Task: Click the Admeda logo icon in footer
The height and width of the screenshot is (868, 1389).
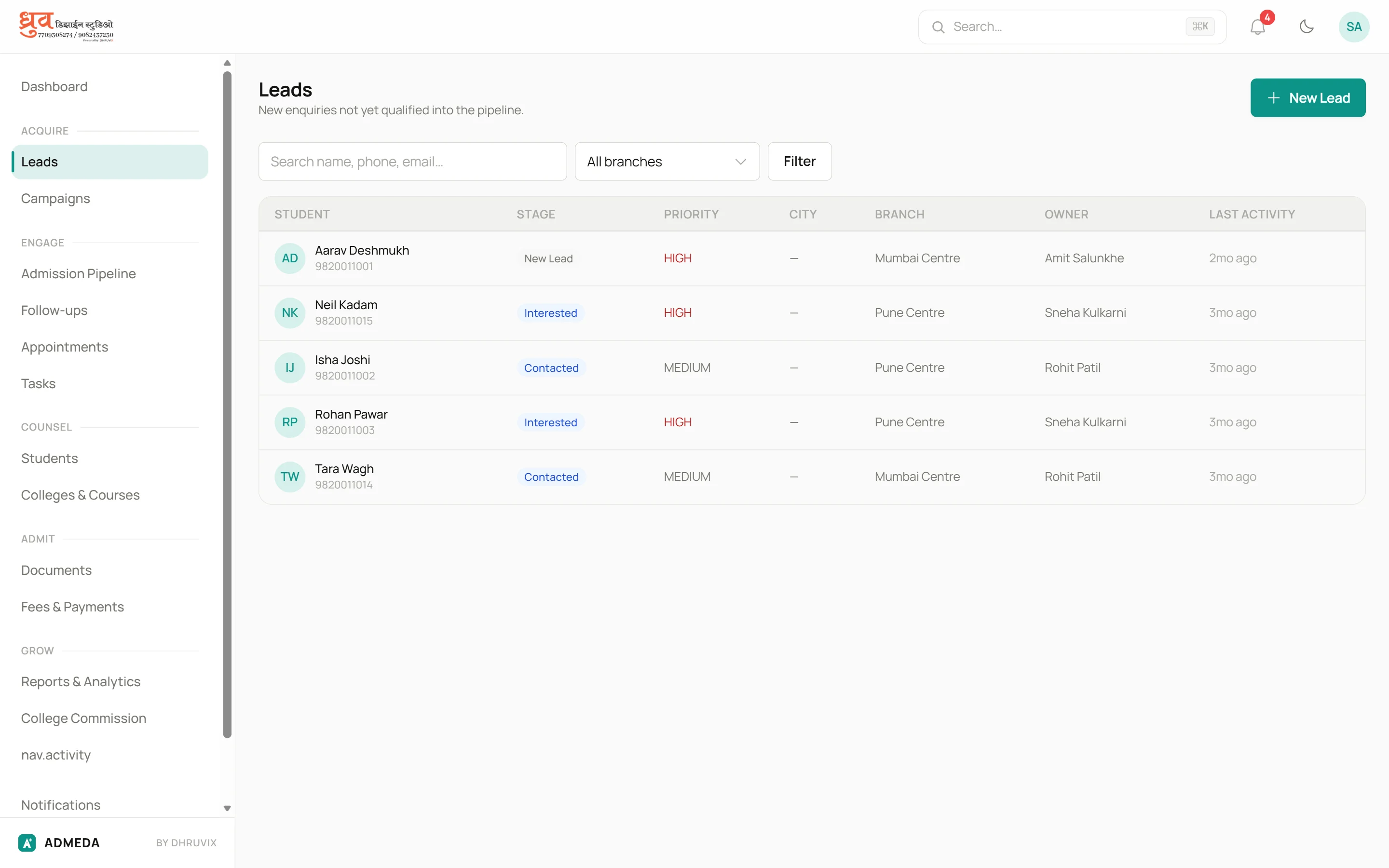Action: (x=27, y=842)
